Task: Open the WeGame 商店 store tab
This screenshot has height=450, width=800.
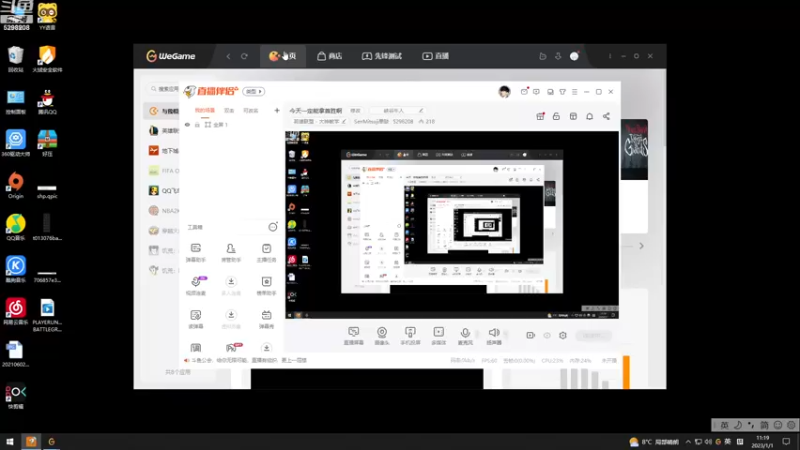Action: [330, 56]
